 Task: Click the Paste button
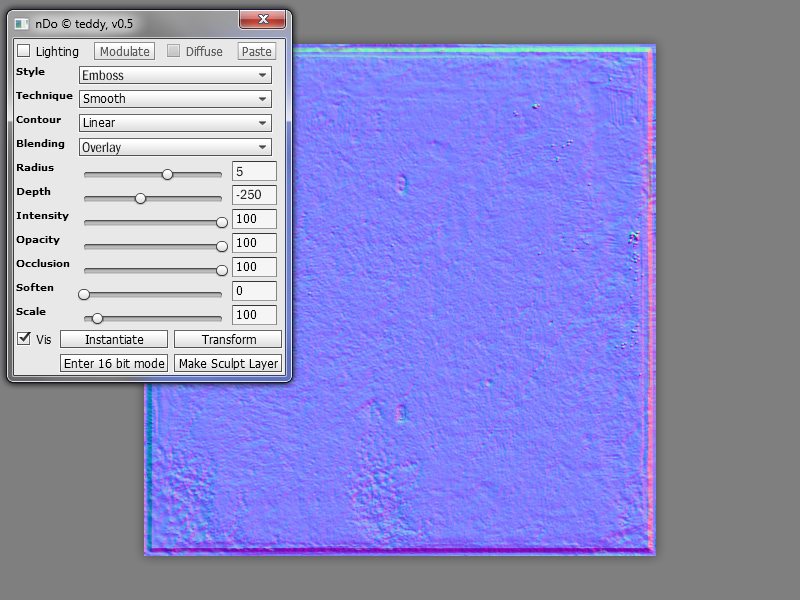click(257, 51)
